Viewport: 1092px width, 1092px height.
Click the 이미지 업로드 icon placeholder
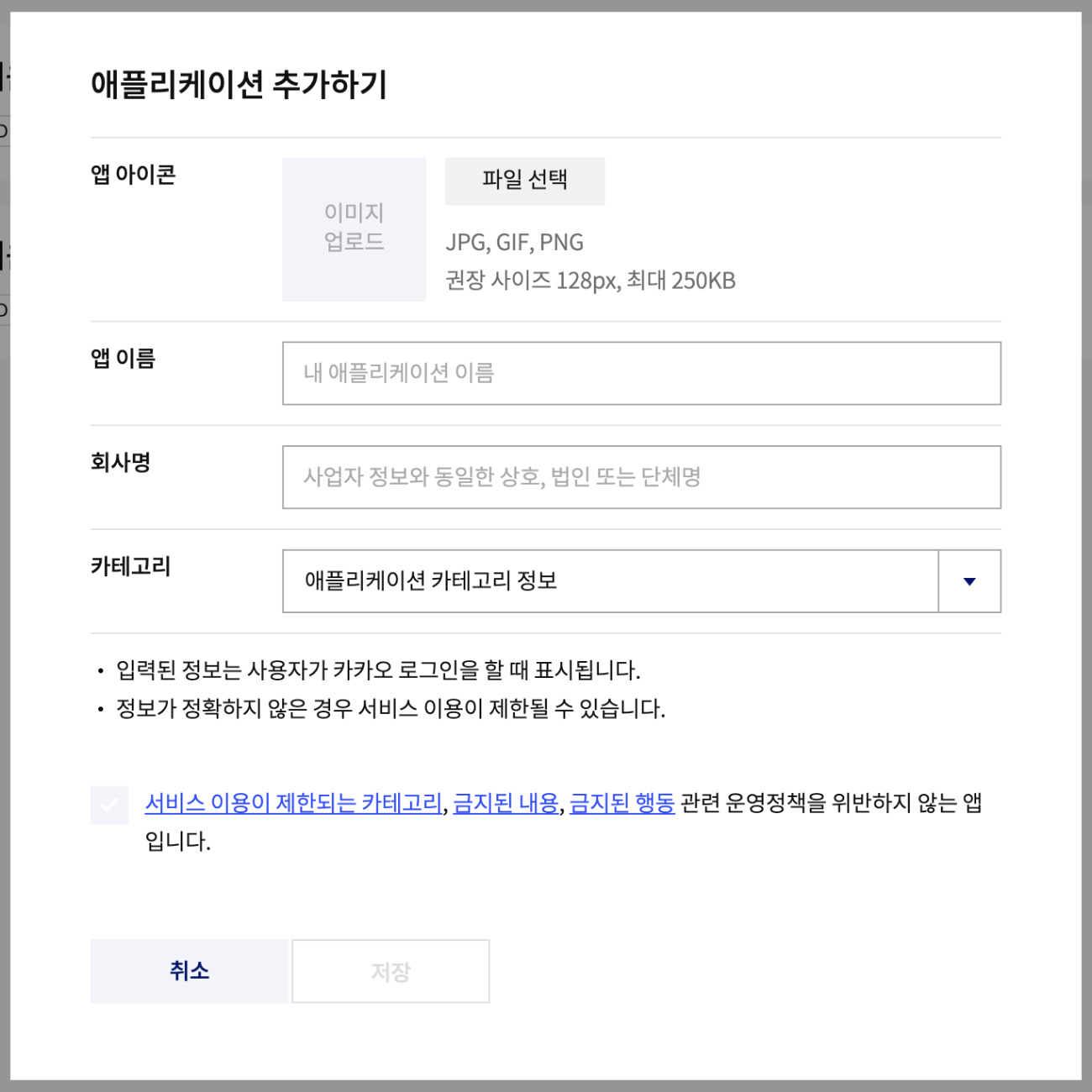[354, 228]
